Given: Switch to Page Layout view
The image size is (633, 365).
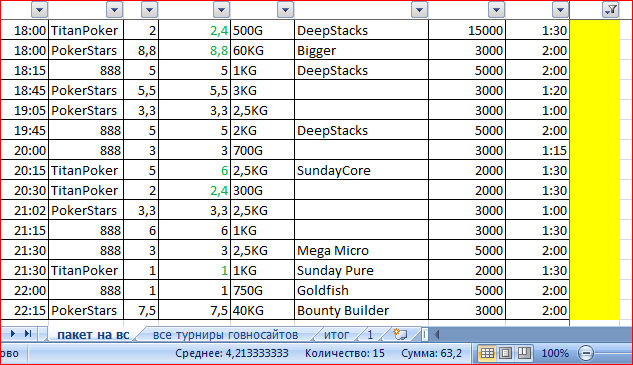Looking at the screenshot, I should 505,353.
